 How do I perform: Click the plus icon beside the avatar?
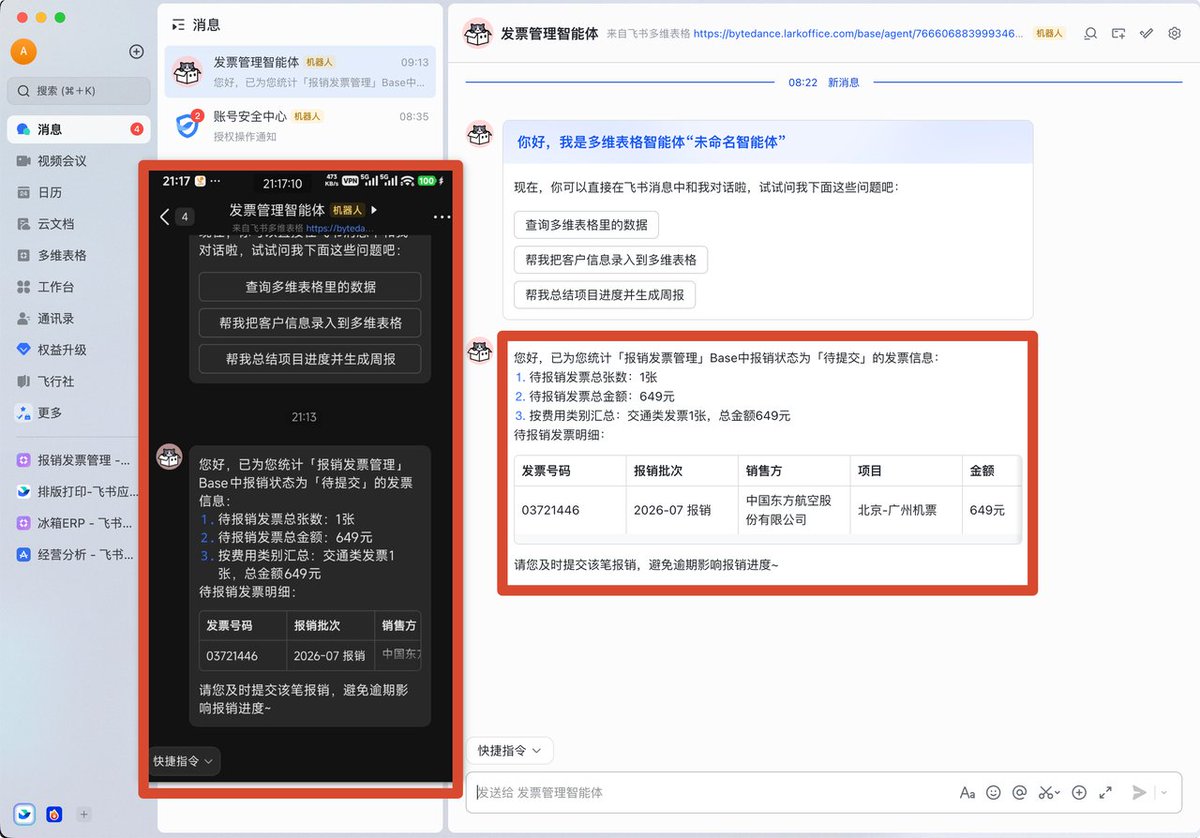click(137, 51)
